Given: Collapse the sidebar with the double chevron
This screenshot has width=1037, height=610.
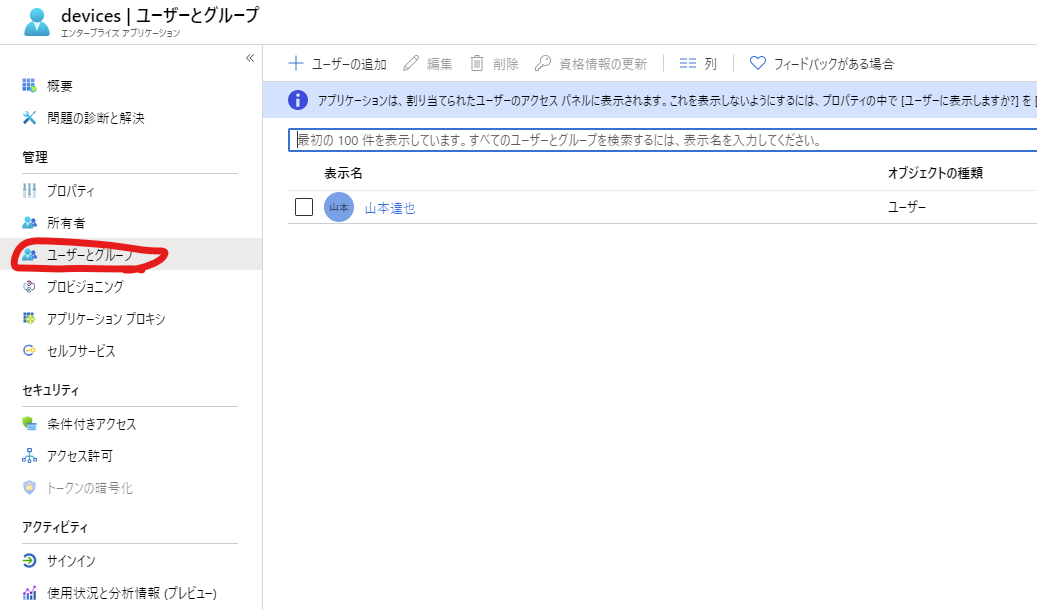Looking at the screenshot, I should (x=250, y=58).
